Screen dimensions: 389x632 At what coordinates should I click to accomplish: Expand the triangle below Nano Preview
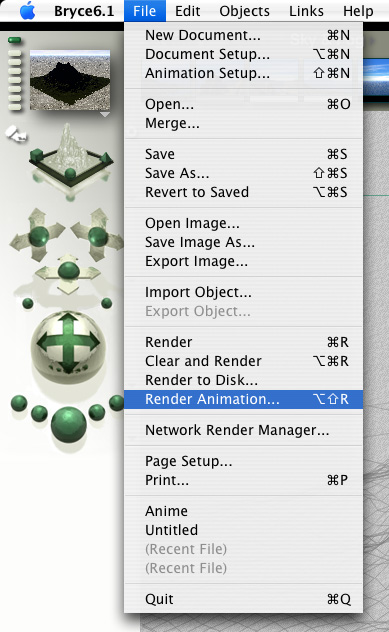(105, 115)
